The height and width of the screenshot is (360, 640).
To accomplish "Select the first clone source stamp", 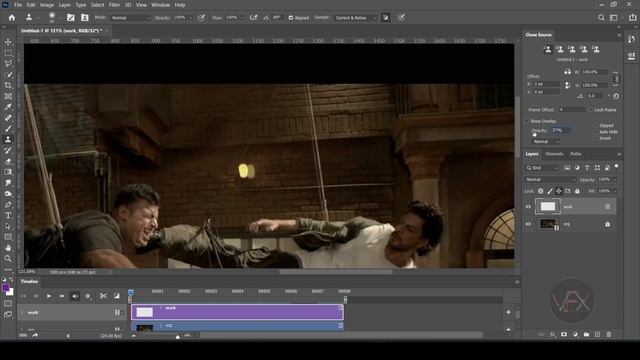I will point(548,49).
